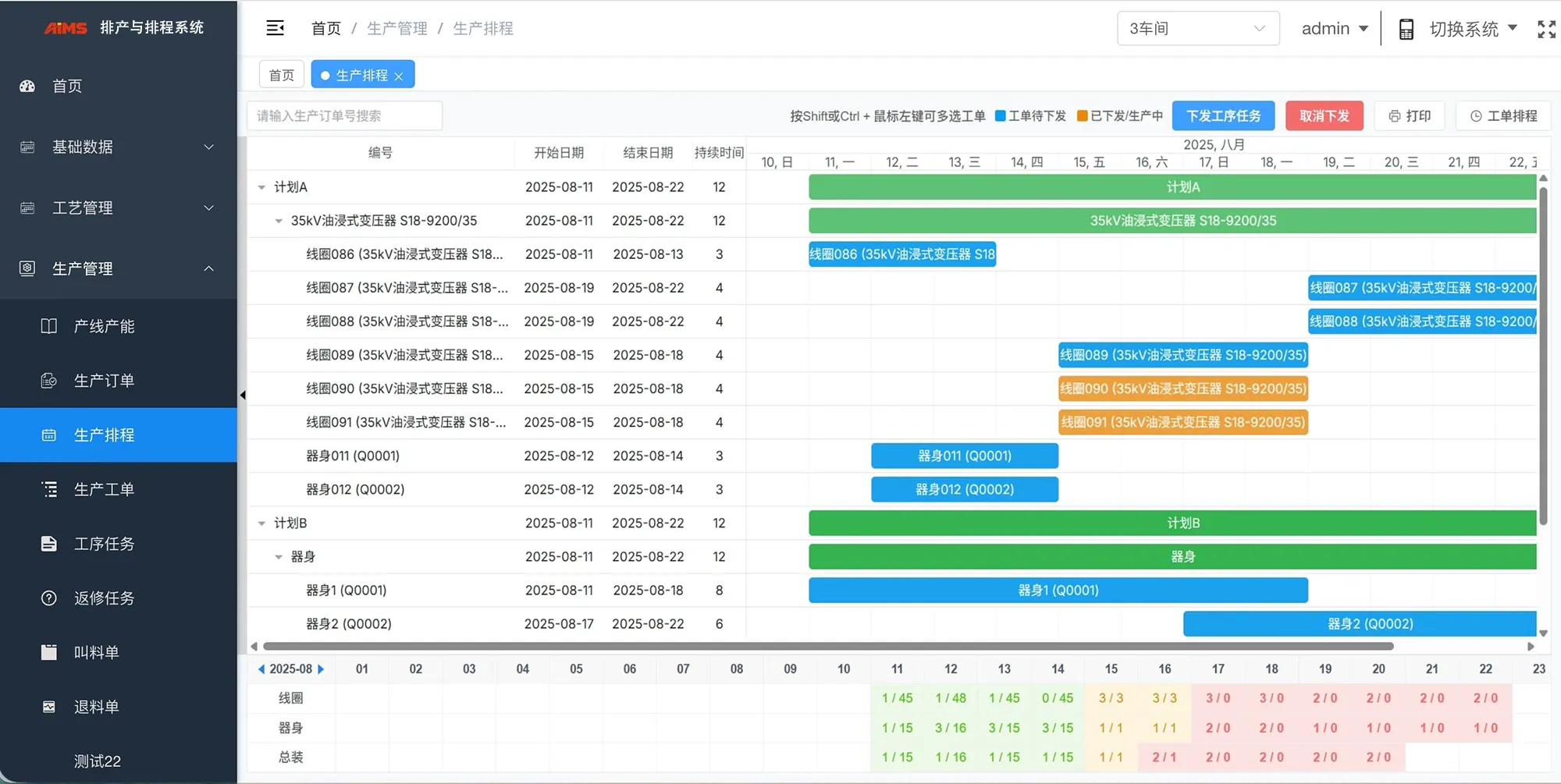Click the fullscreen toggle icon

[1546, 29]
